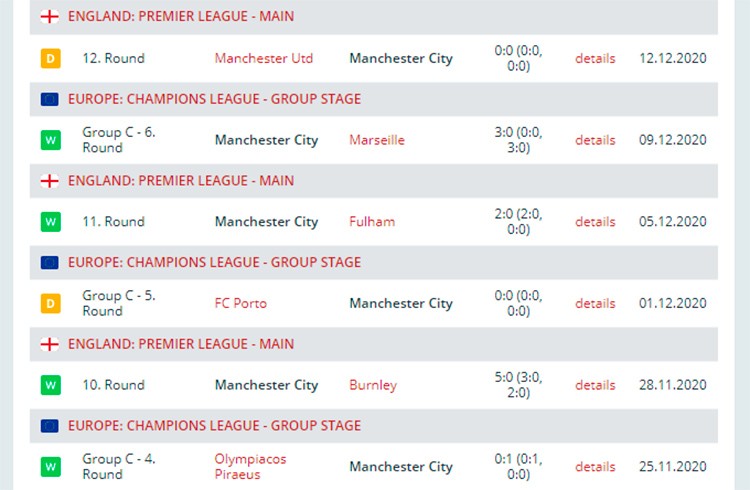Image resolution: width=750 pixels, height=490 pixels.
Task: Click the win badge for Fulham match
Action: coord(51,222)
